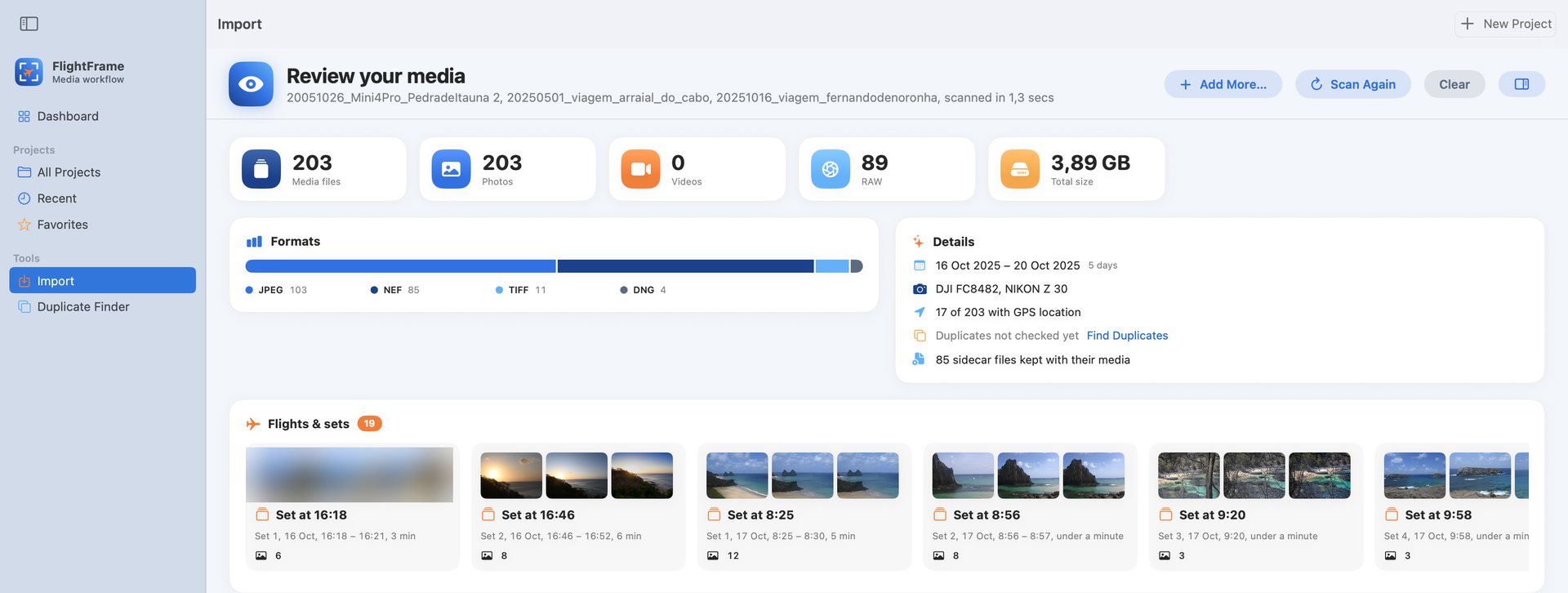Click the duplicates icon in Details

point(920,336)
